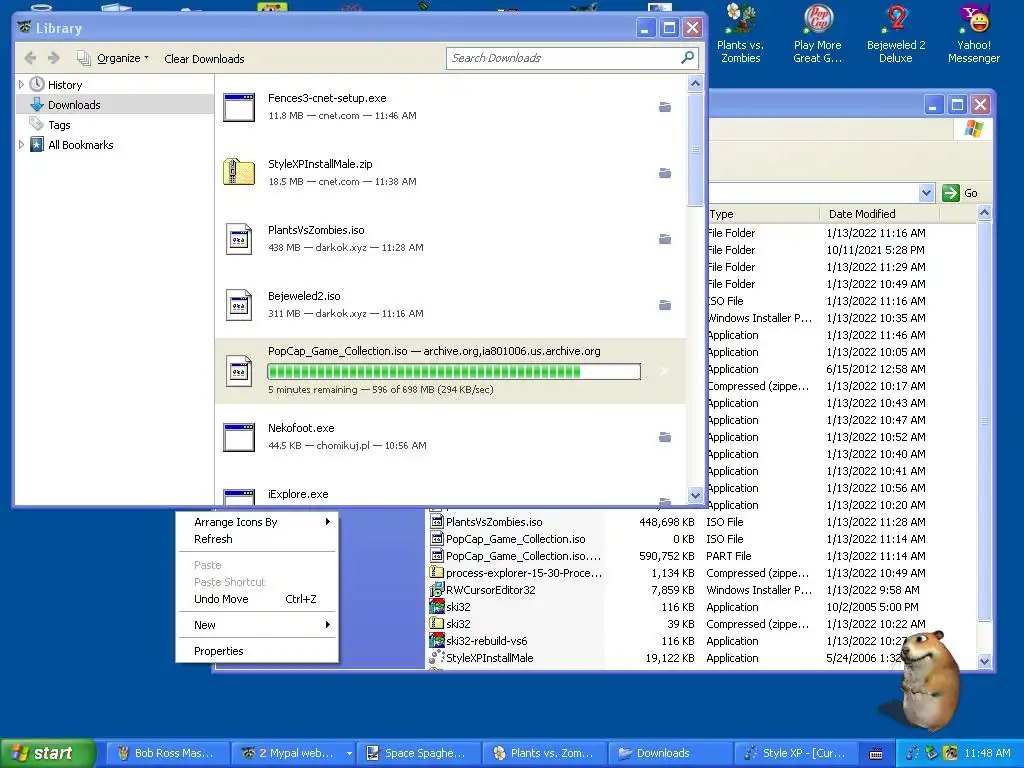Image resolution: width=1024 pixels, height=768 pixels.
Task: Open folder for Fences3-cnet-setup.exe
Action: pos(665,107)
